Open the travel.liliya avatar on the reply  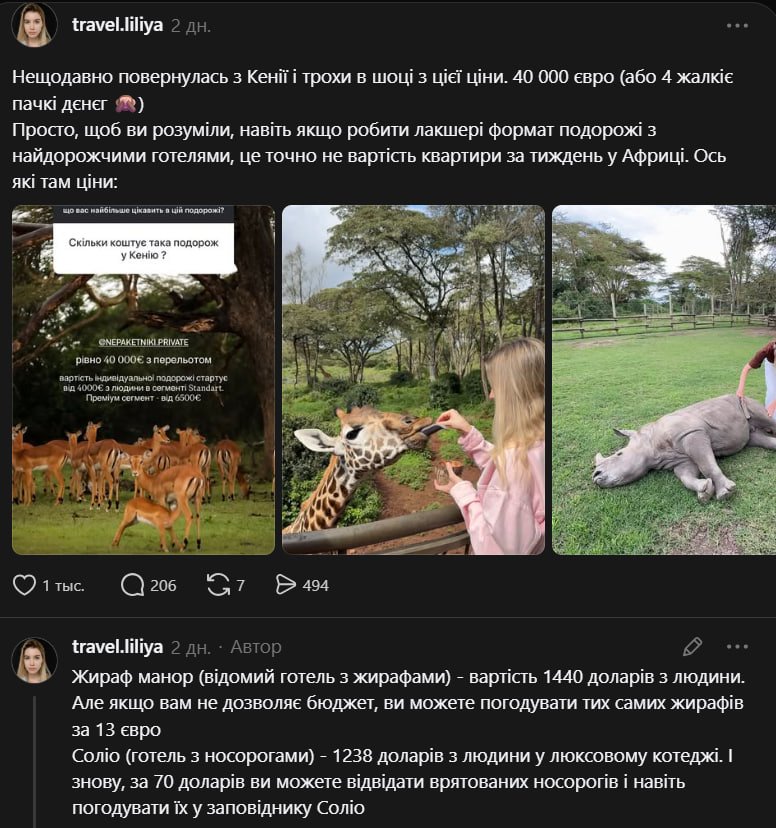(x=34, y=660)
